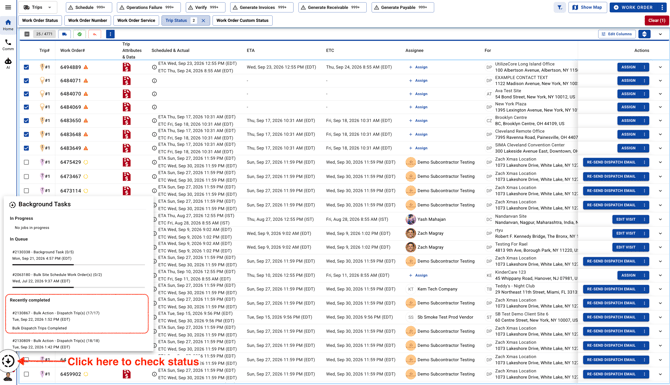The width and height of the screenshot is (670, 385).
Task: Click the WORK ORDER create button
Action: point(634,7)
